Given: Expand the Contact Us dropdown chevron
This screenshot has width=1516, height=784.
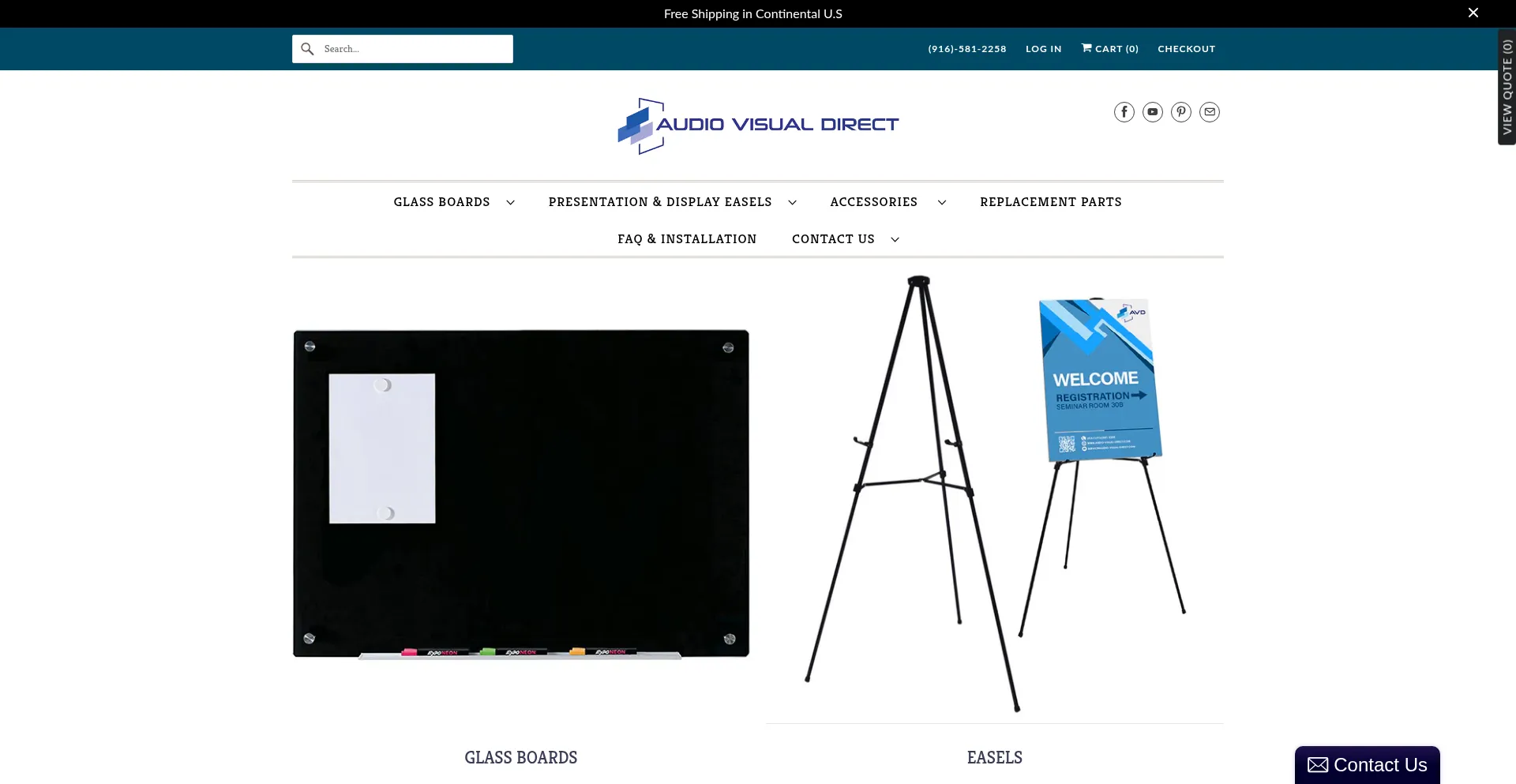Looking at the screenshot, I should tap(895, 240).
